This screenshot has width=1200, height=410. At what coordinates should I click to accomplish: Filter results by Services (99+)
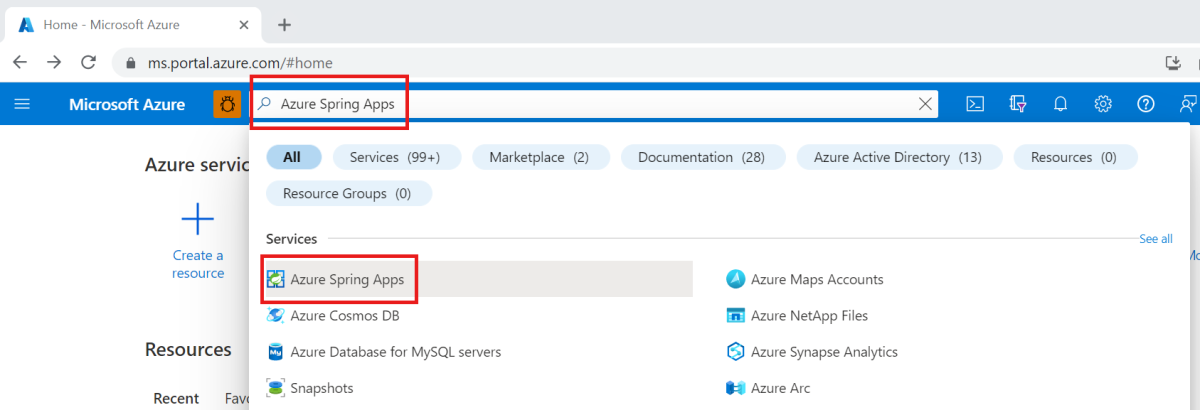pyautogui.click(x=397, y=157)
